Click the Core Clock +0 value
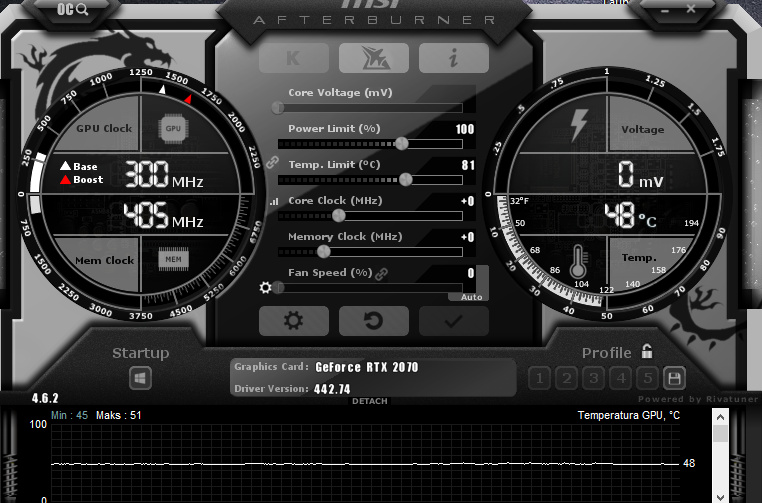762x503 pixels. tap(468, 201)
